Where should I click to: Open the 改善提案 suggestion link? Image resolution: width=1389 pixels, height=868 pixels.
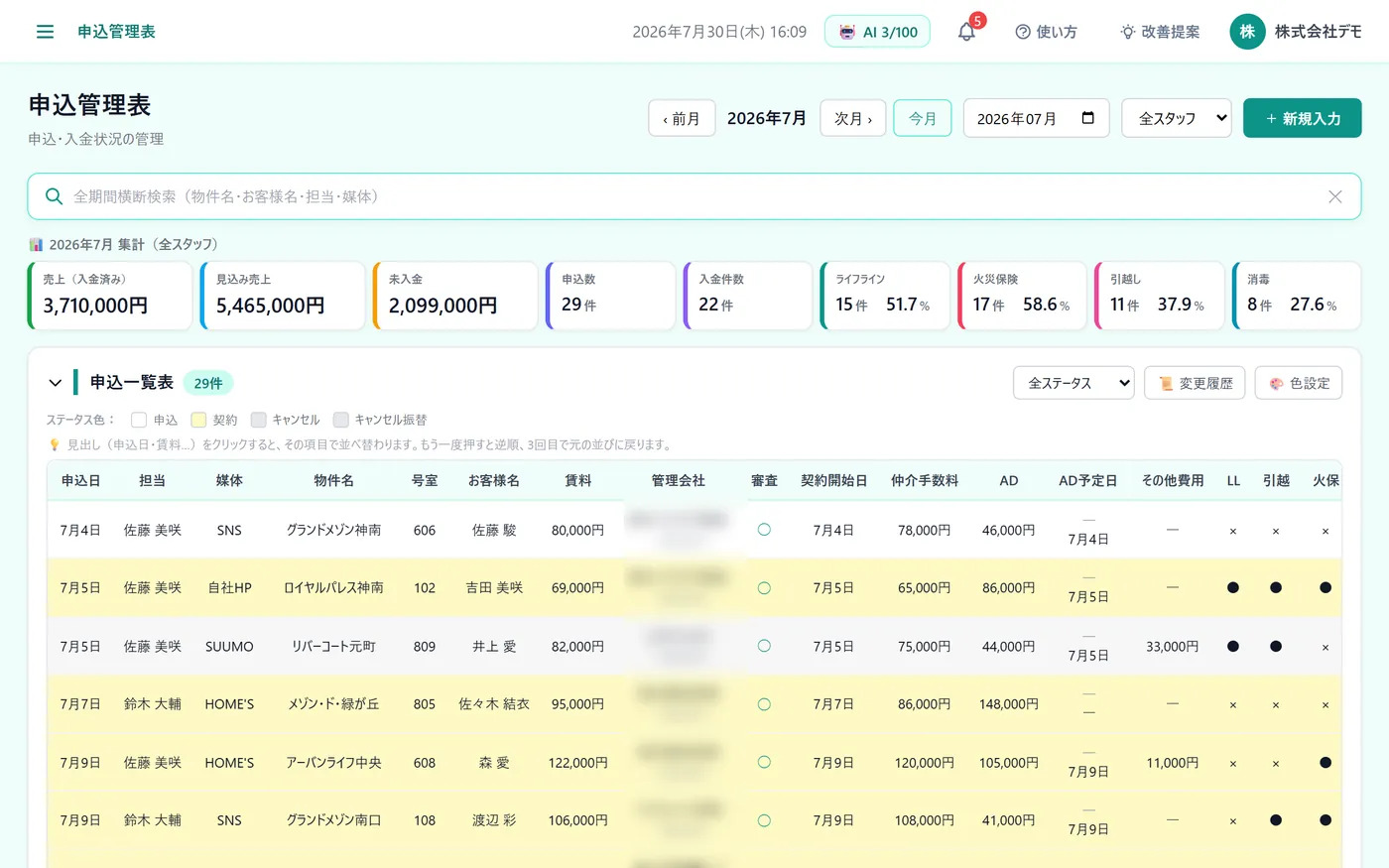(1160, 32)
